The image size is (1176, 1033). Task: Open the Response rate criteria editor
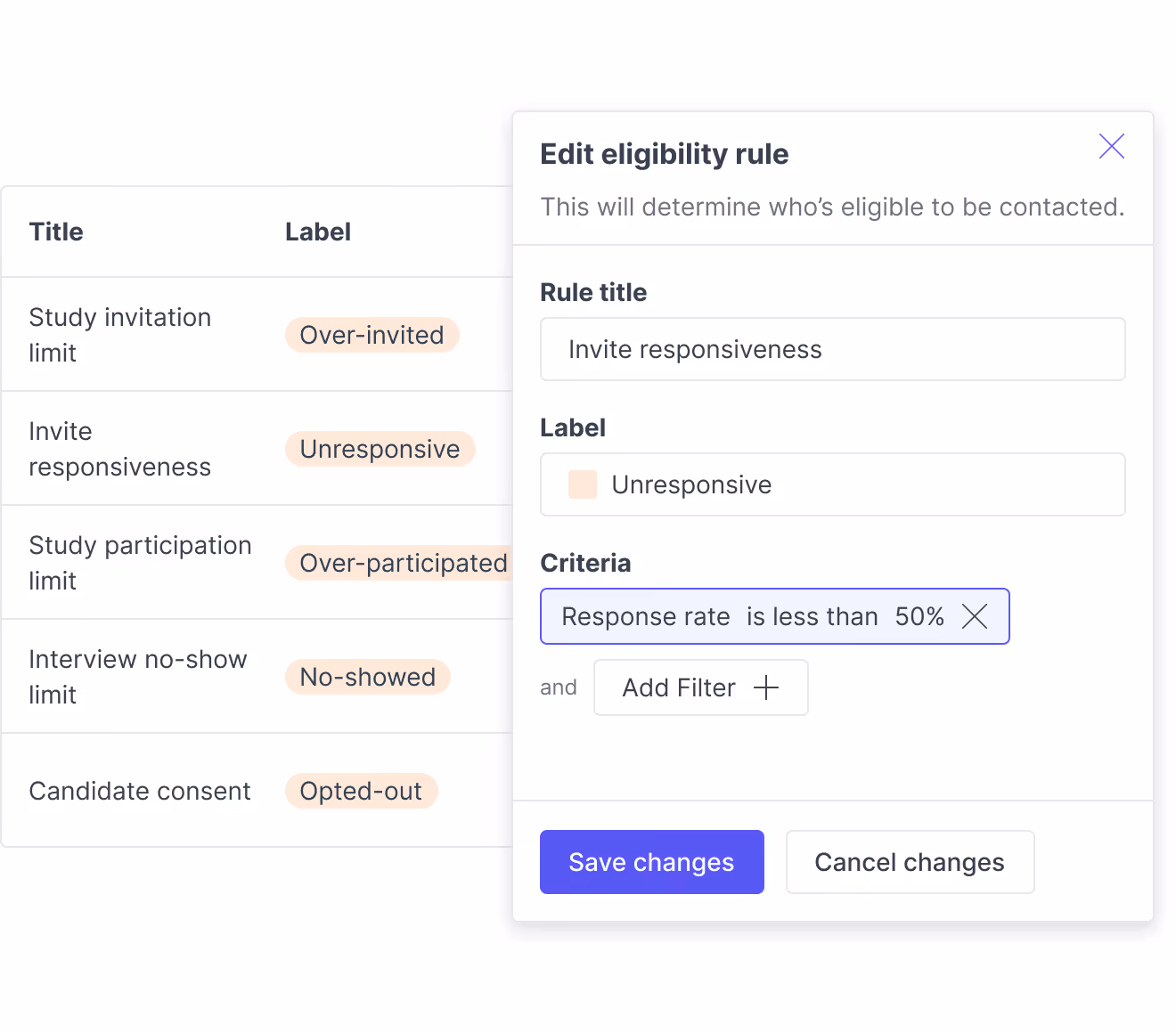click(x=644, y=616)
